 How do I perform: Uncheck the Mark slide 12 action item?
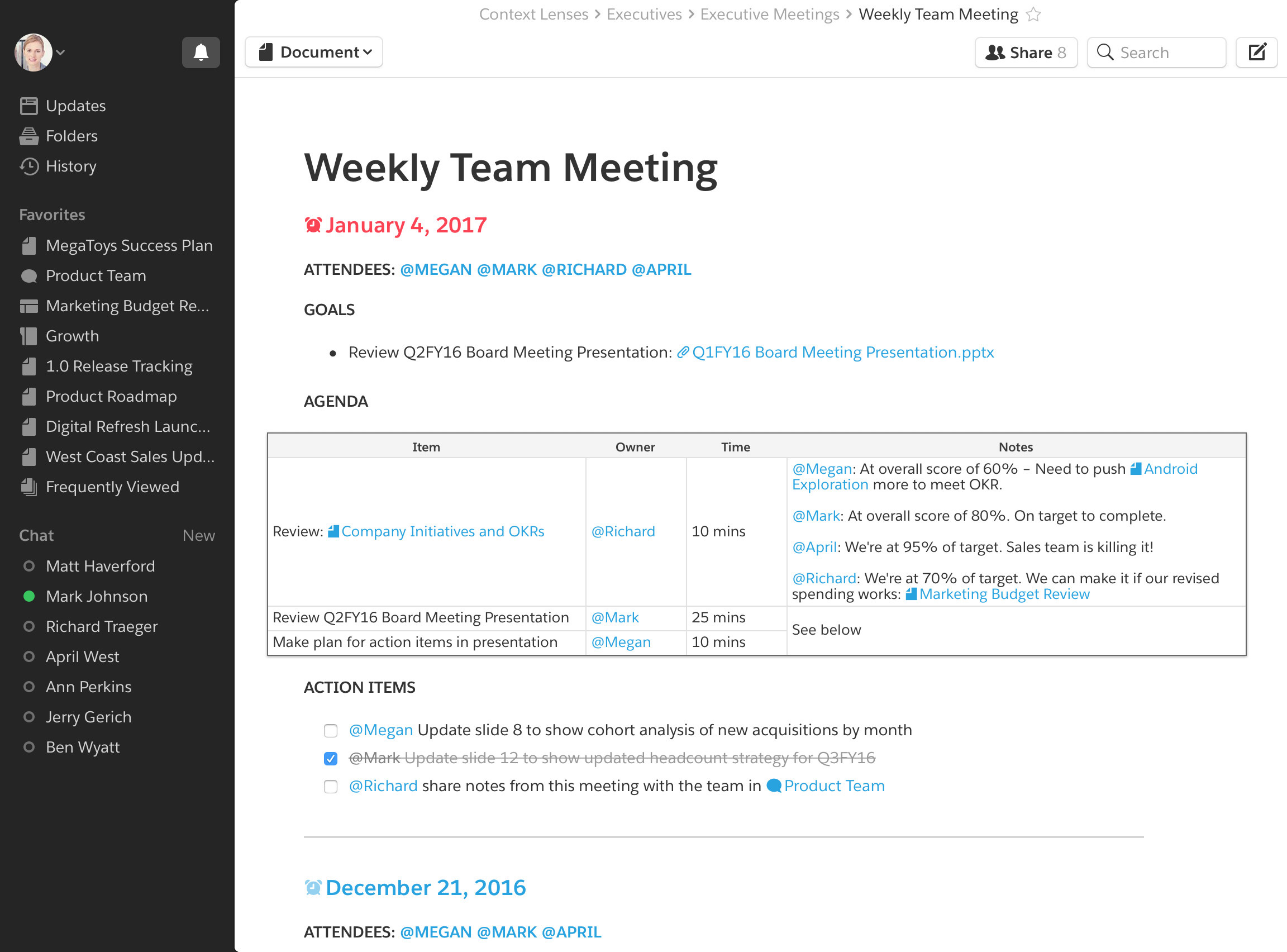tap(331, 758)
